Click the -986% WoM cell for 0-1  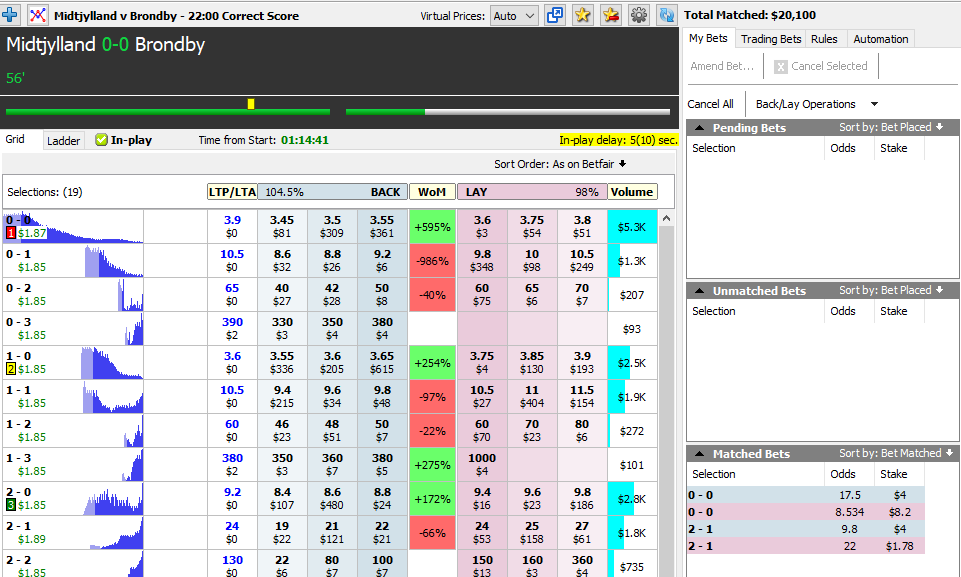tap(432, 261)
